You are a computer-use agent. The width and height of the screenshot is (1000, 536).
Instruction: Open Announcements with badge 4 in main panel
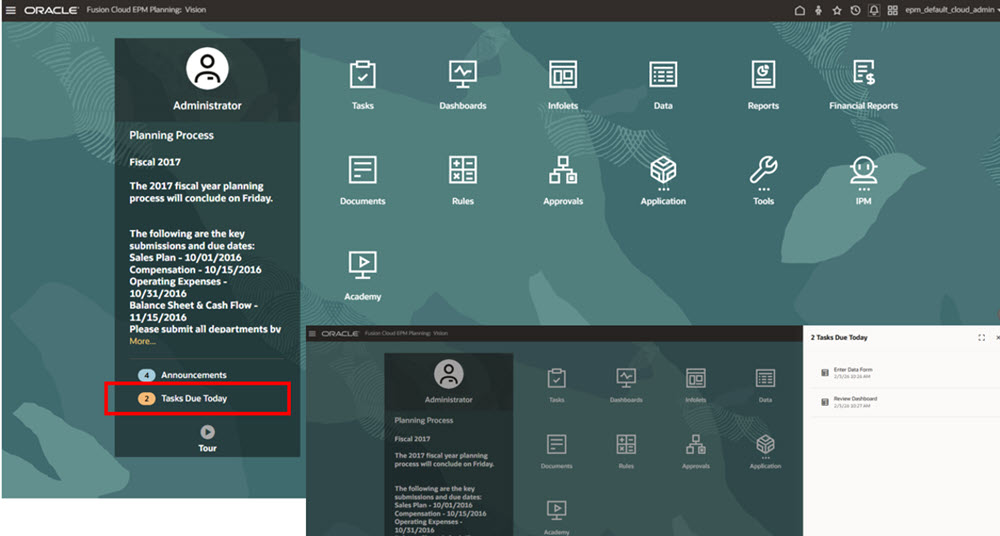coord(182,375)
